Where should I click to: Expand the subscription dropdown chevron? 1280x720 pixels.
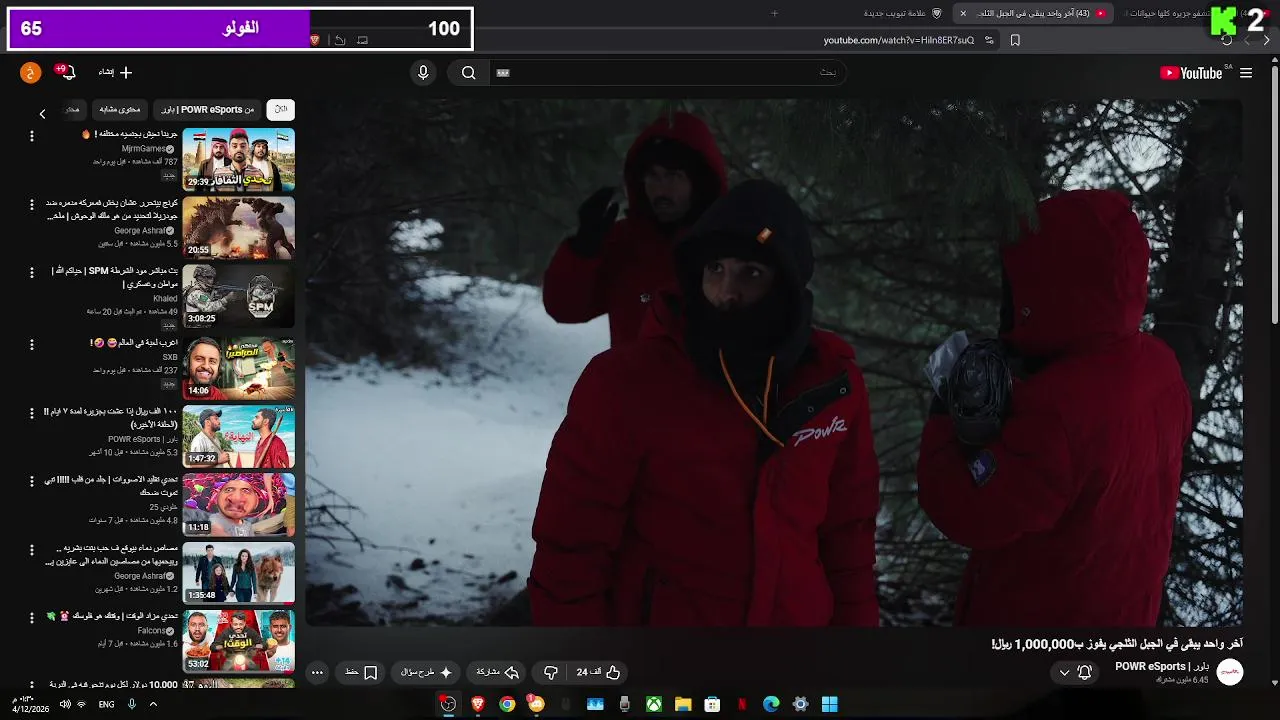(1064, 673)
